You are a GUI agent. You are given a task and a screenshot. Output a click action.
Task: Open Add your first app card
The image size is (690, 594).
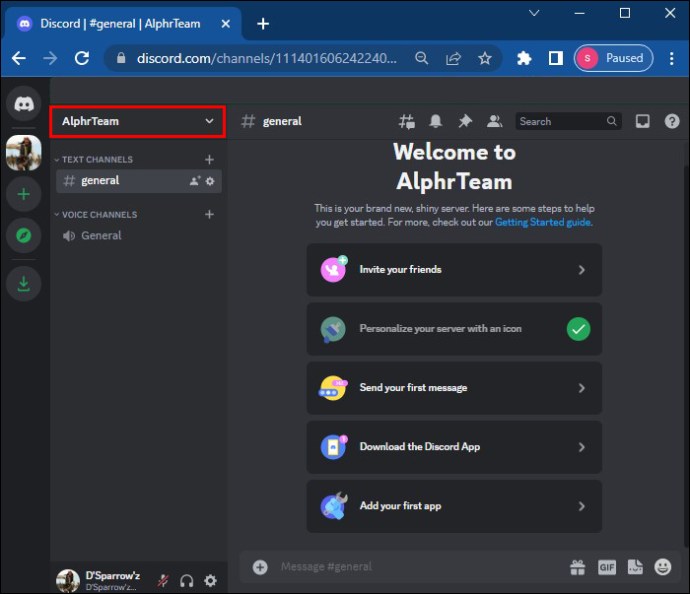(454, 506)
